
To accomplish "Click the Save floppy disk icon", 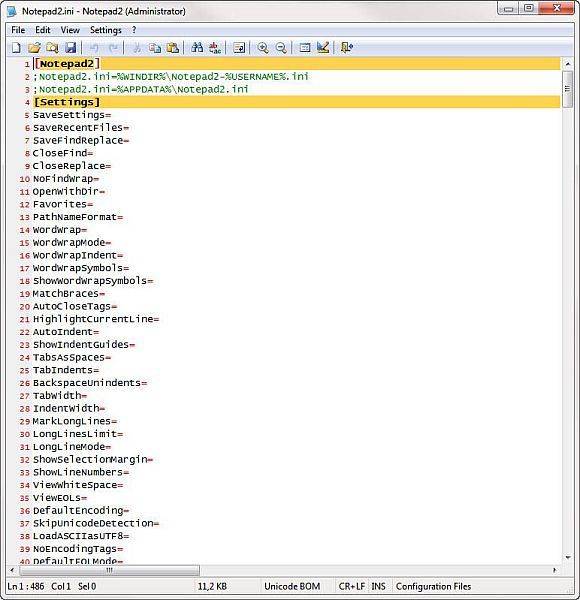I will point(70,48).
